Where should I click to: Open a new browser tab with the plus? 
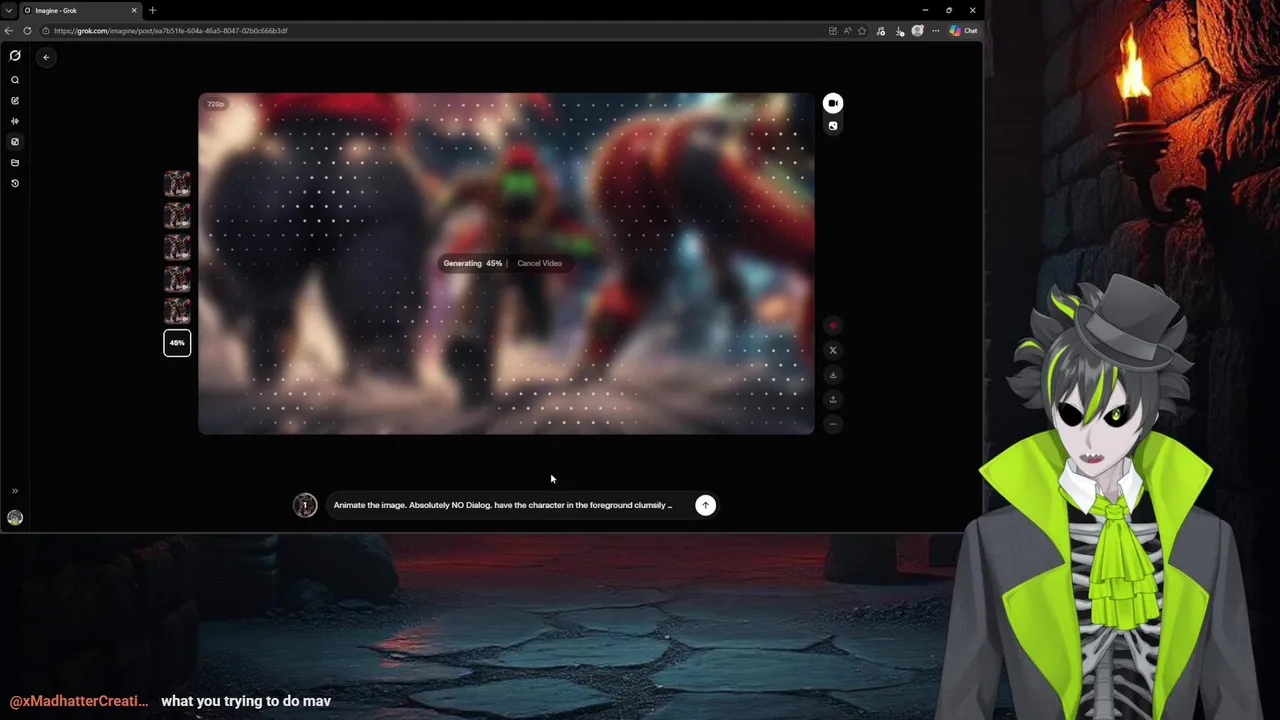pyautogui.click(x=152, y=10)
